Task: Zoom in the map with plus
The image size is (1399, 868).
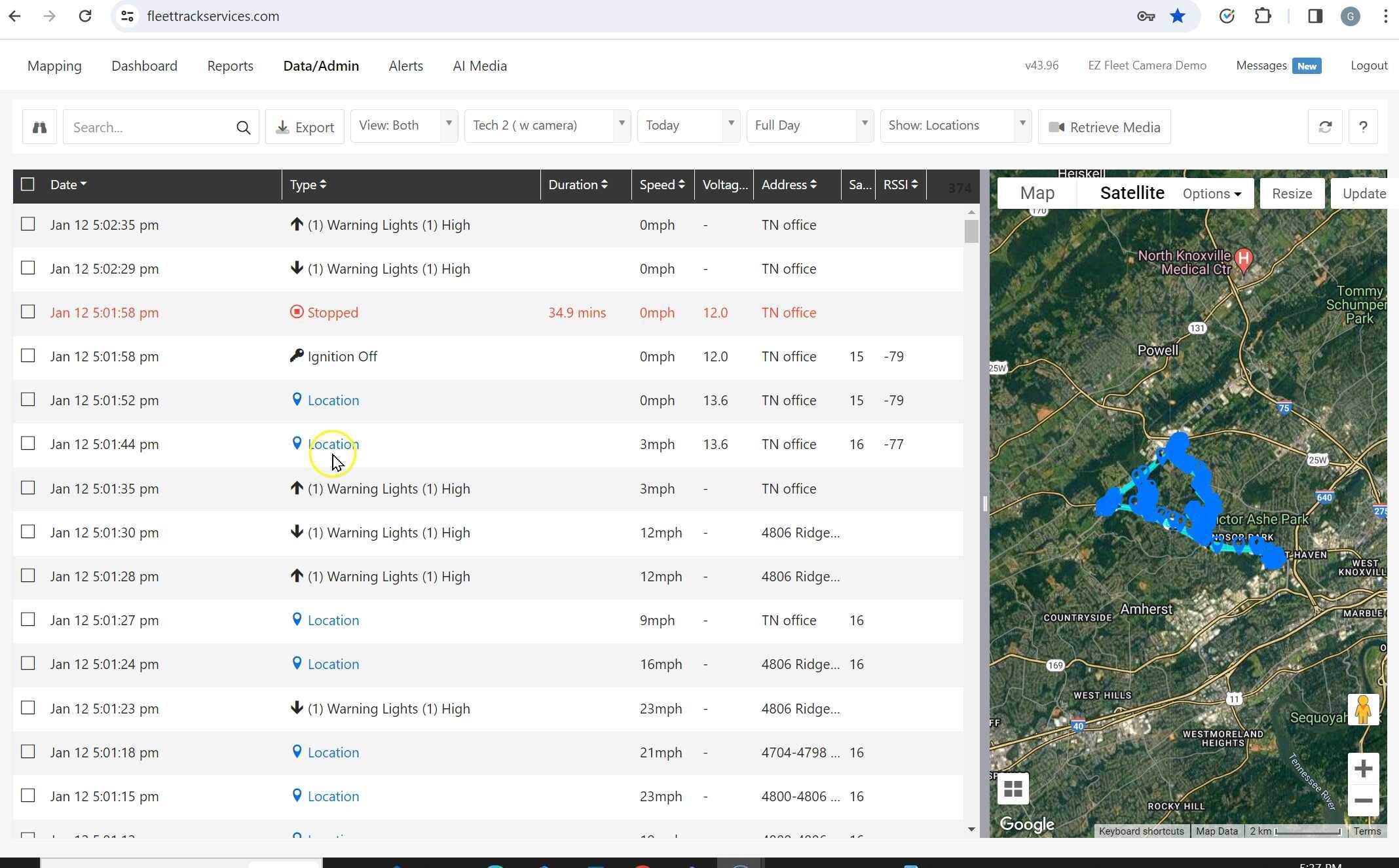Action: point(1363,769)
